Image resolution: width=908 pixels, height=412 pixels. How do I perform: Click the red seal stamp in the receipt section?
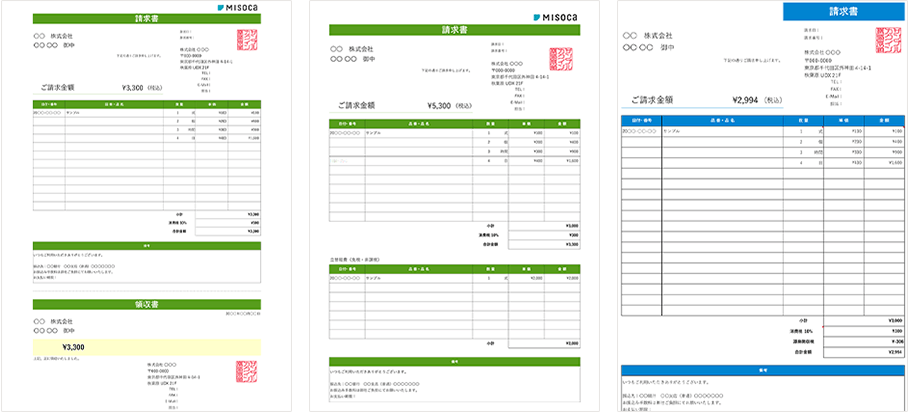pos(247,374)
